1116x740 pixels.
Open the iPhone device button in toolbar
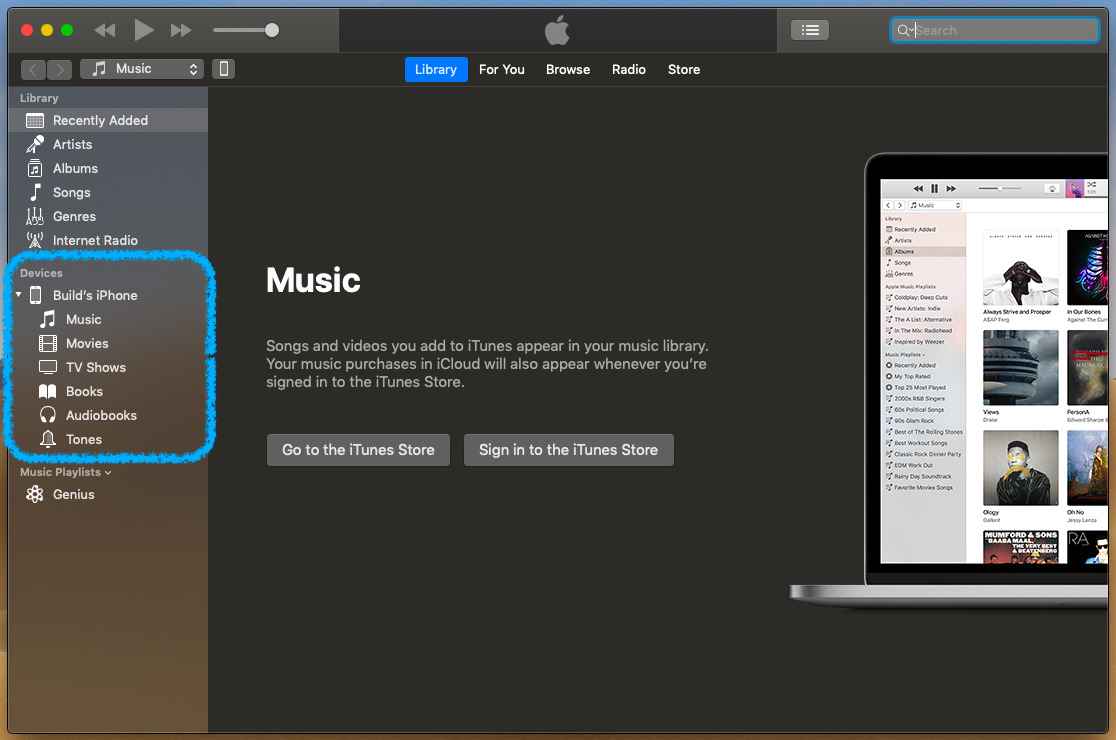[223, 69]
